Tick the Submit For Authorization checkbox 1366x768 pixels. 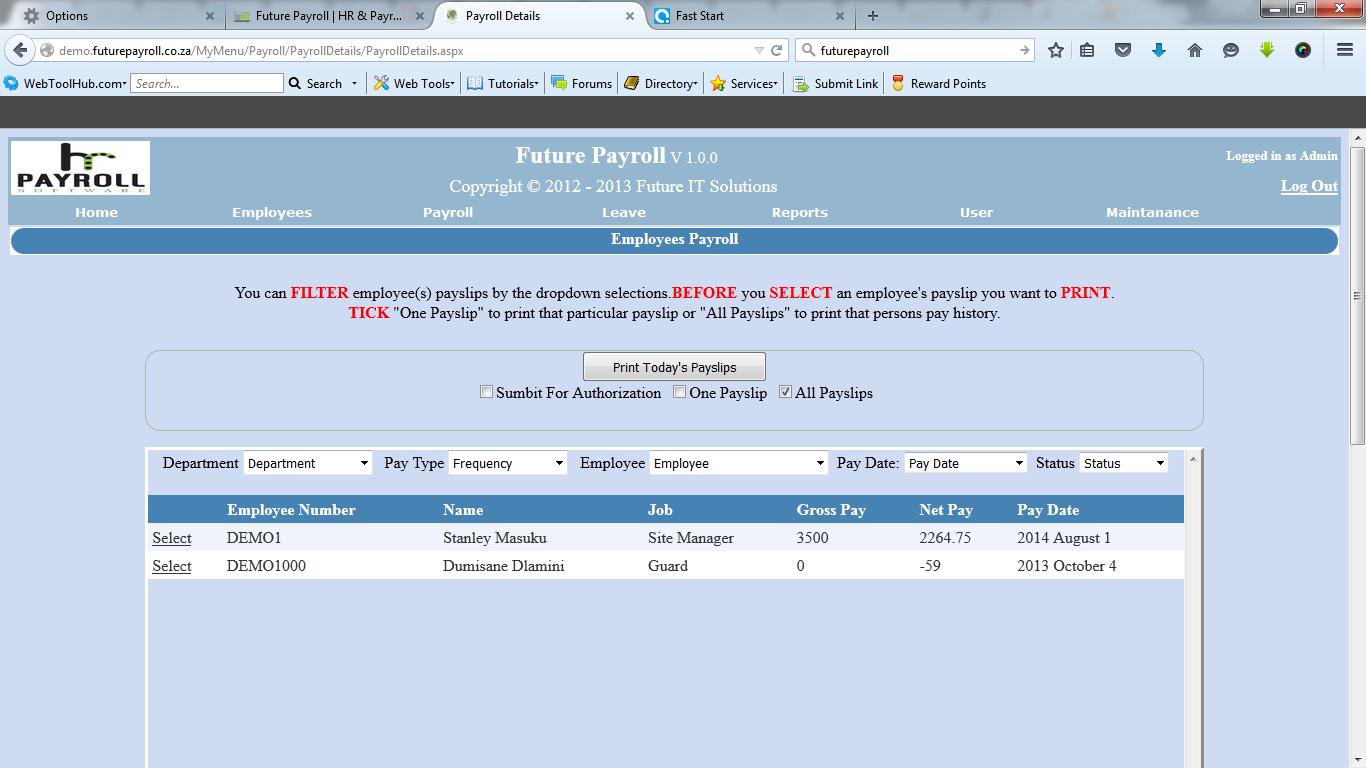click(x=487, y=392)
